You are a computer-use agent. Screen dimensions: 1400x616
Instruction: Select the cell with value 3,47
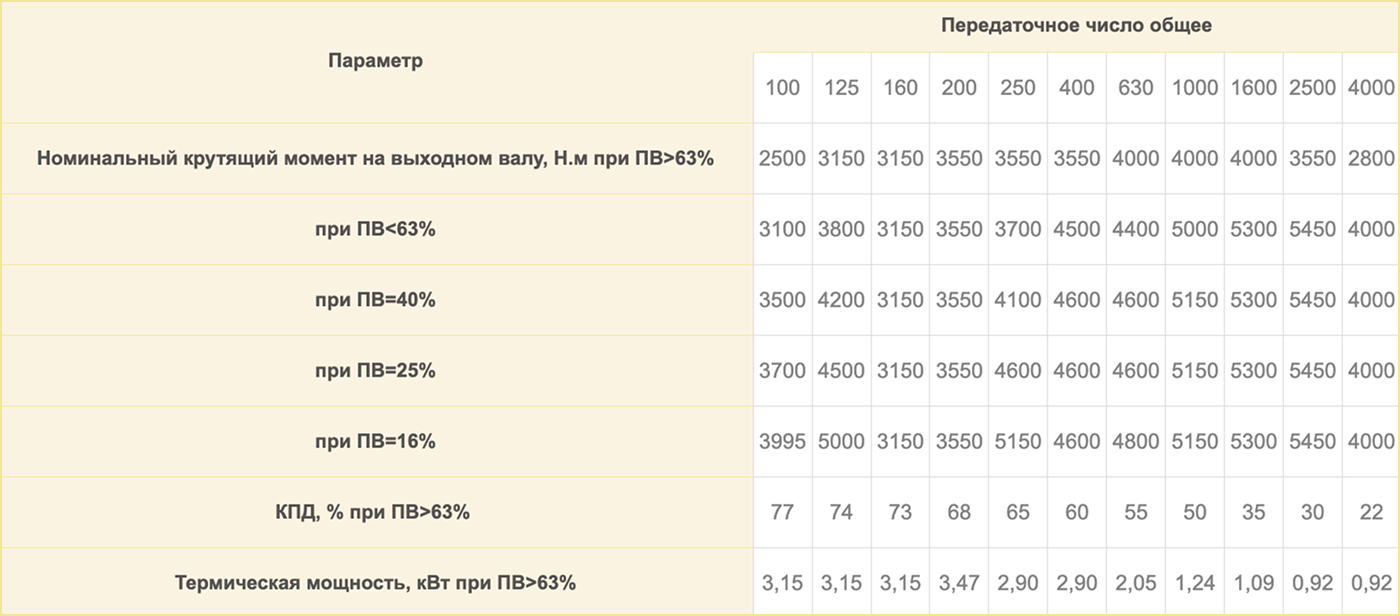pos(959,583)
